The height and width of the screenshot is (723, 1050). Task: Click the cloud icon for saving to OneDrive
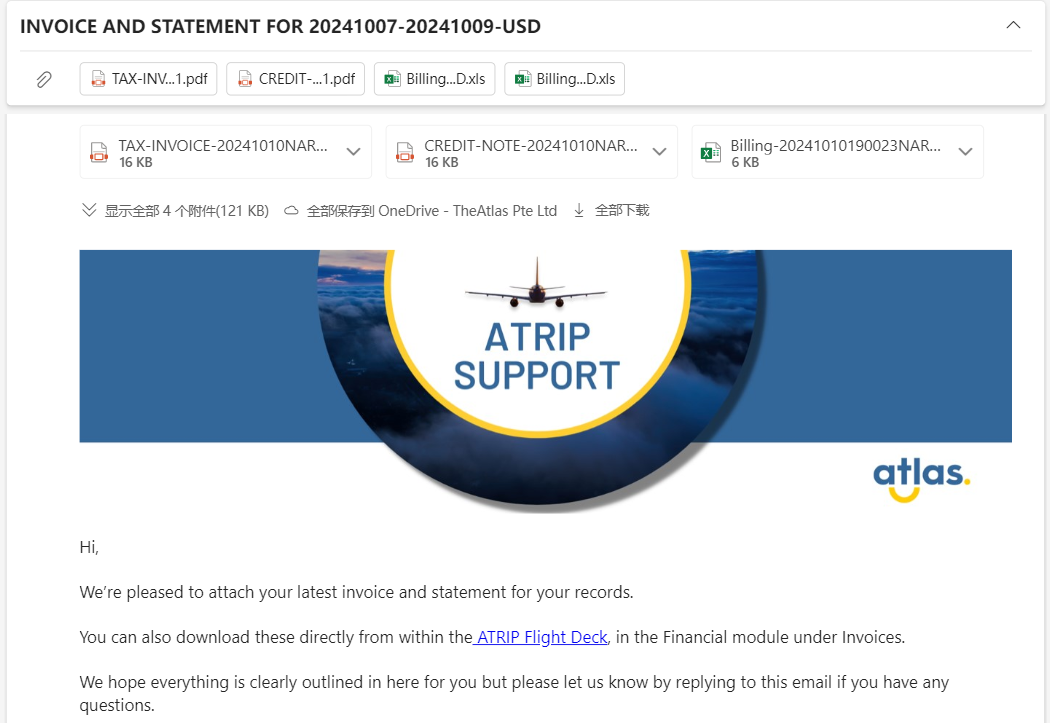(x=292, y=211)
